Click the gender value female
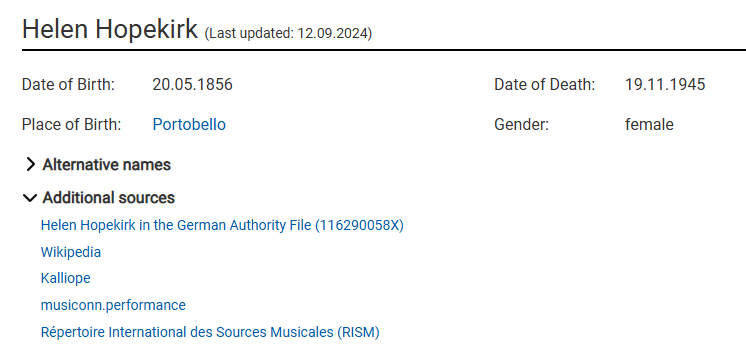Image resolution: width=746 pixels, height=361 pixels. click(x=649, y=125)
